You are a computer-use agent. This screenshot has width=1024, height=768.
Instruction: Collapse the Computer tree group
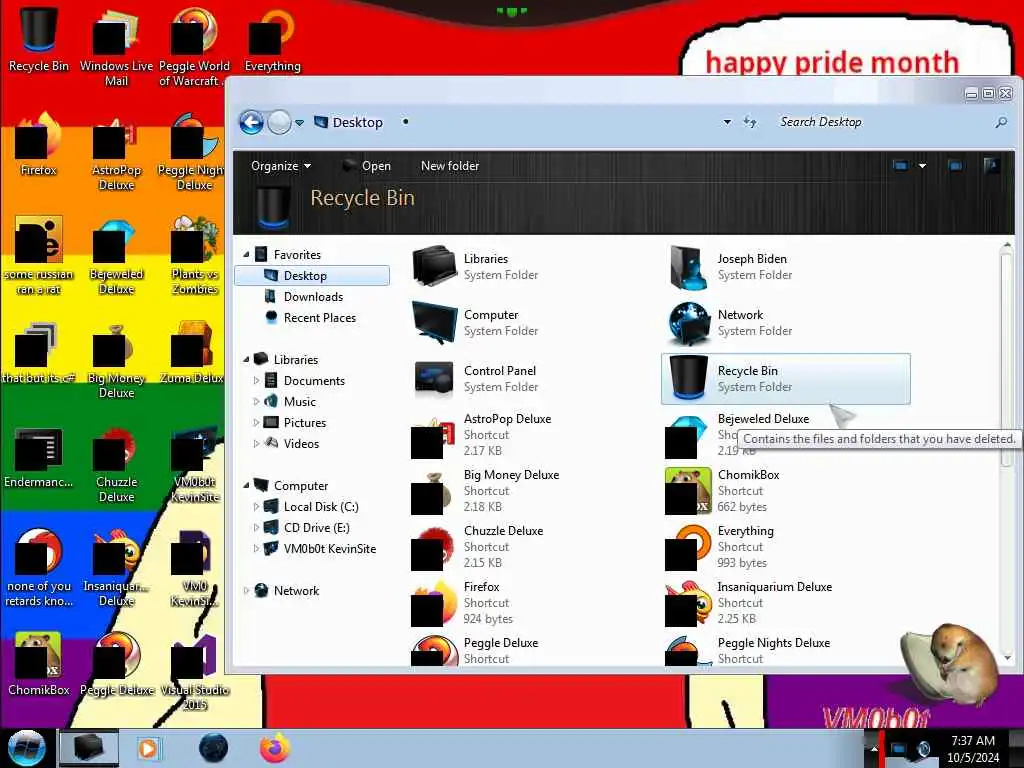246,486
